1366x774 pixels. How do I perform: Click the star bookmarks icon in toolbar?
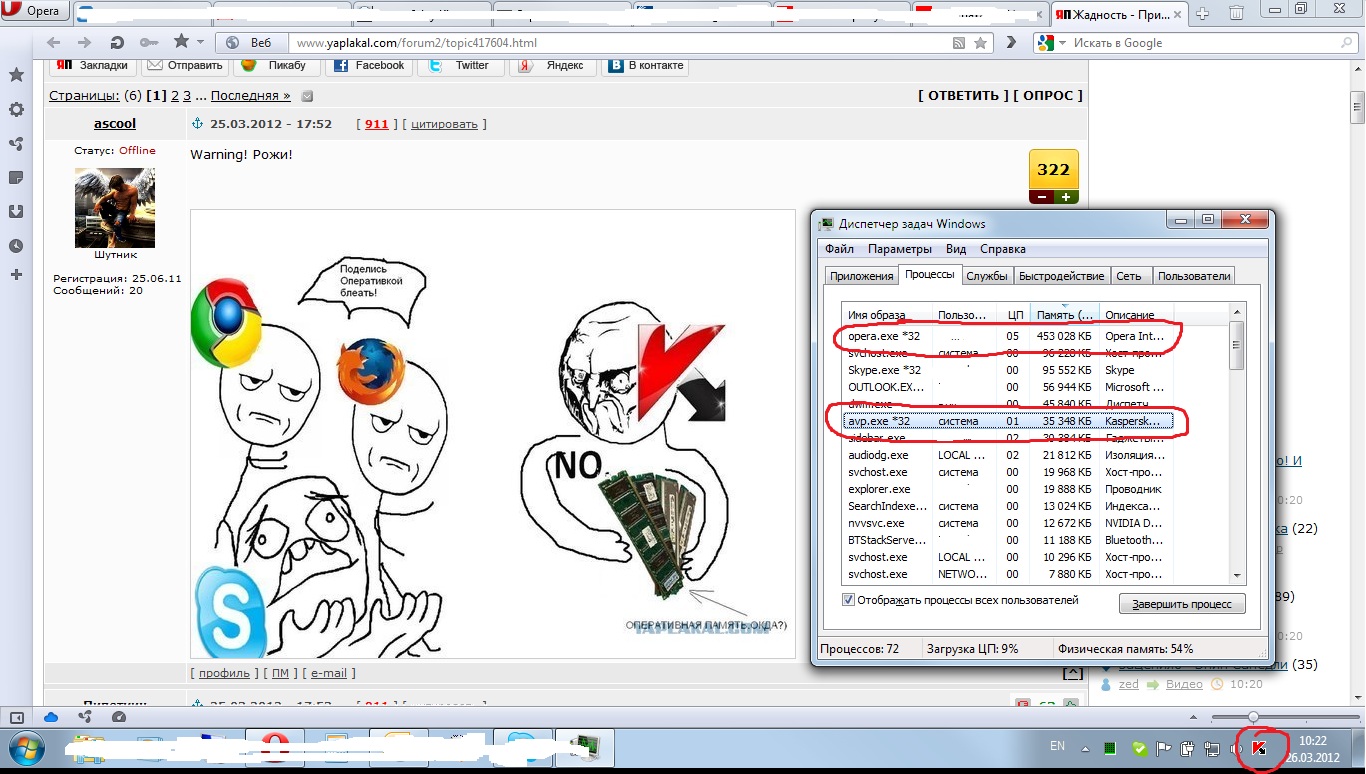pyautogui.click(x=181, y=42)
